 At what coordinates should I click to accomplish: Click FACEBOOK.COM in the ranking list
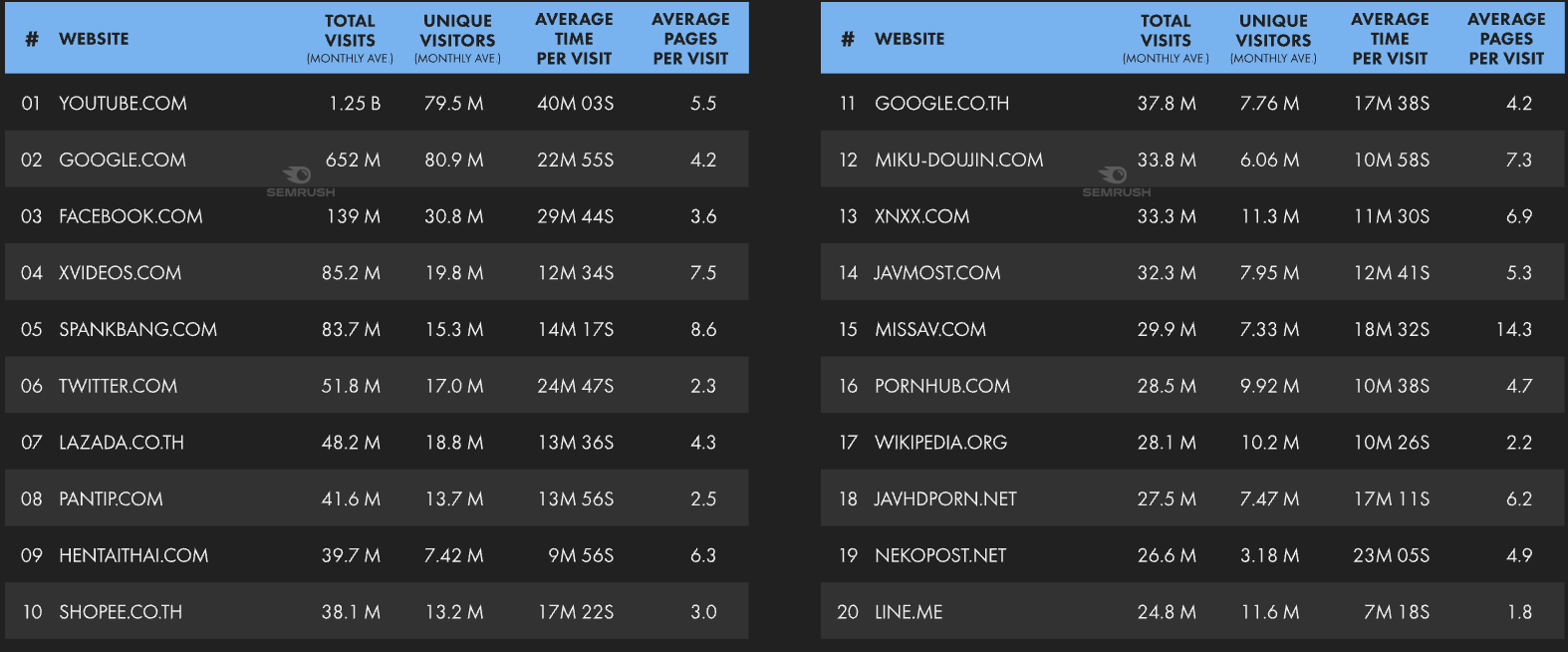click(x=131, y=216)
